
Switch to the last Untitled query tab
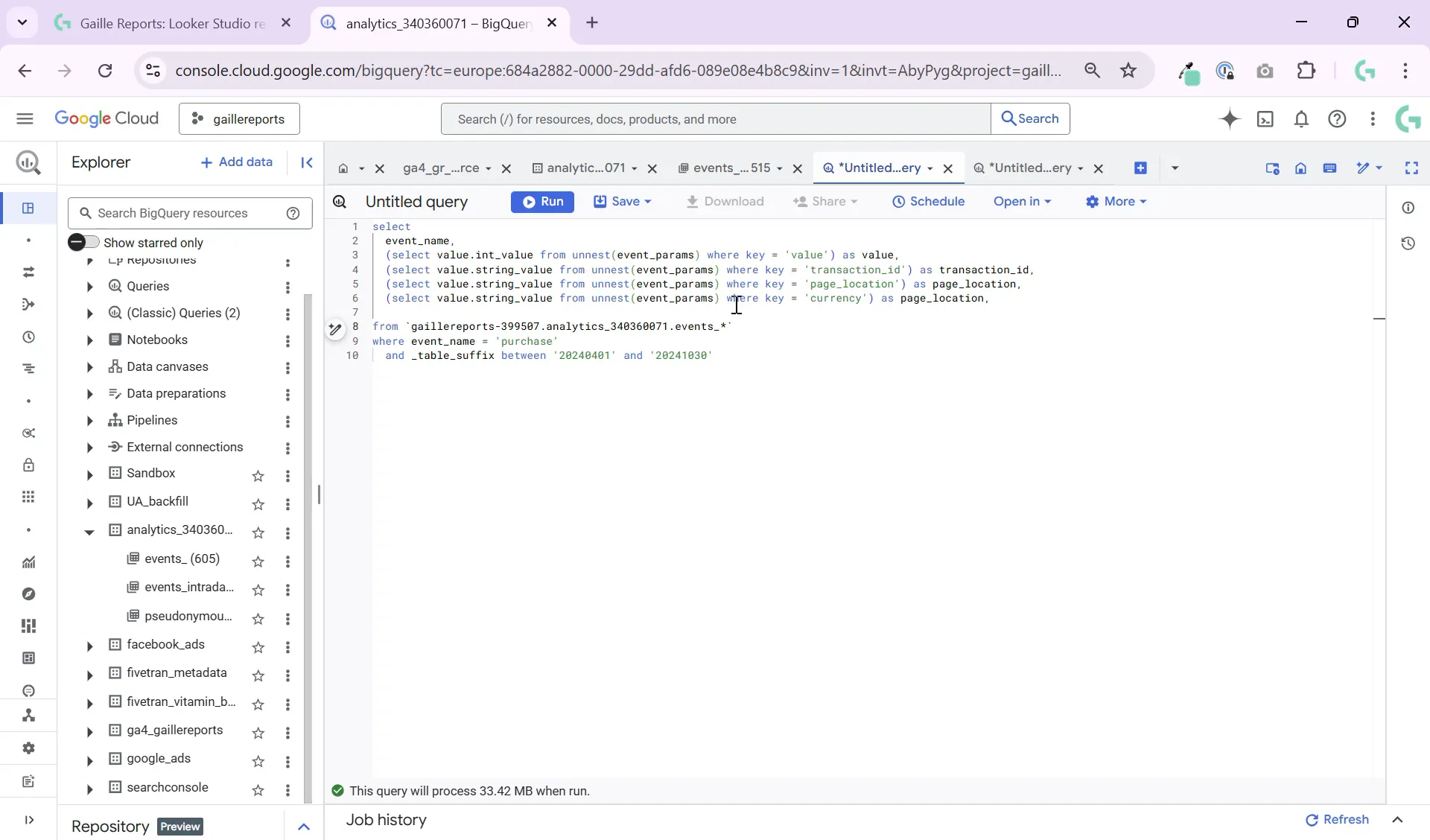tap(1023, 168)
